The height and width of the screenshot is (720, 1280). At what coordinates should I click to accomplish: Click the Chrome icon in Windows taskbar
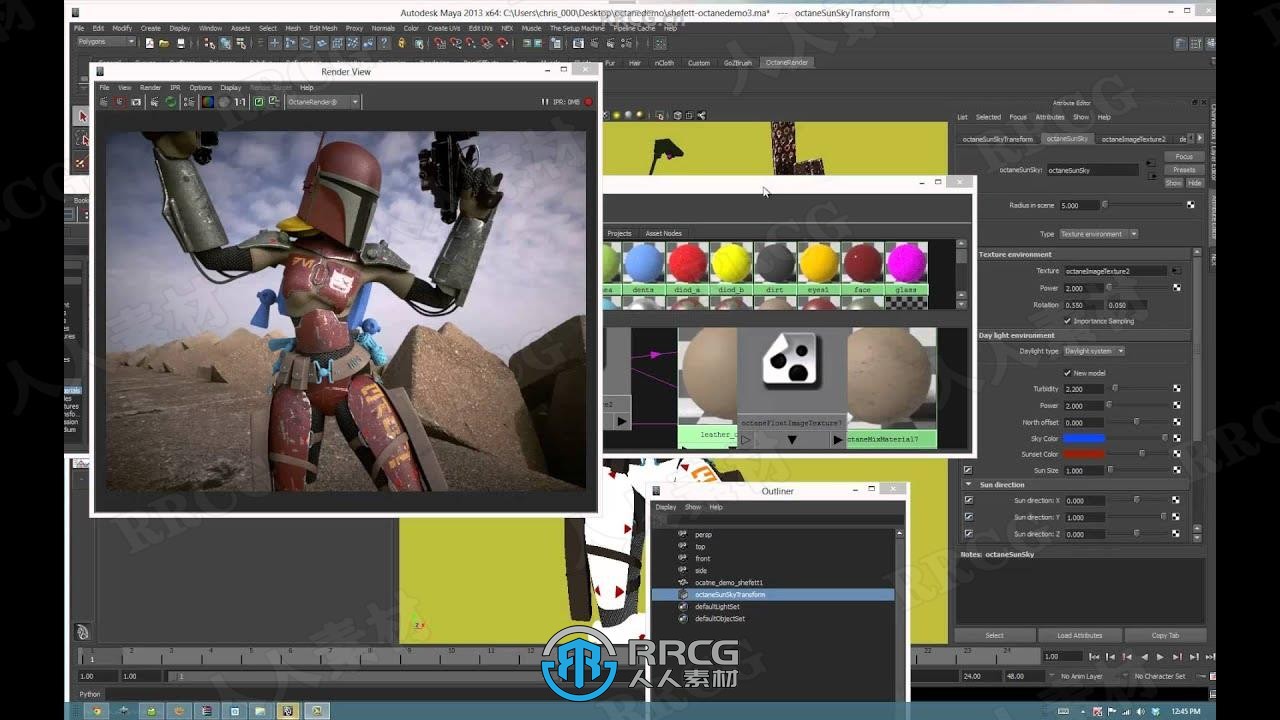[97, 711]
